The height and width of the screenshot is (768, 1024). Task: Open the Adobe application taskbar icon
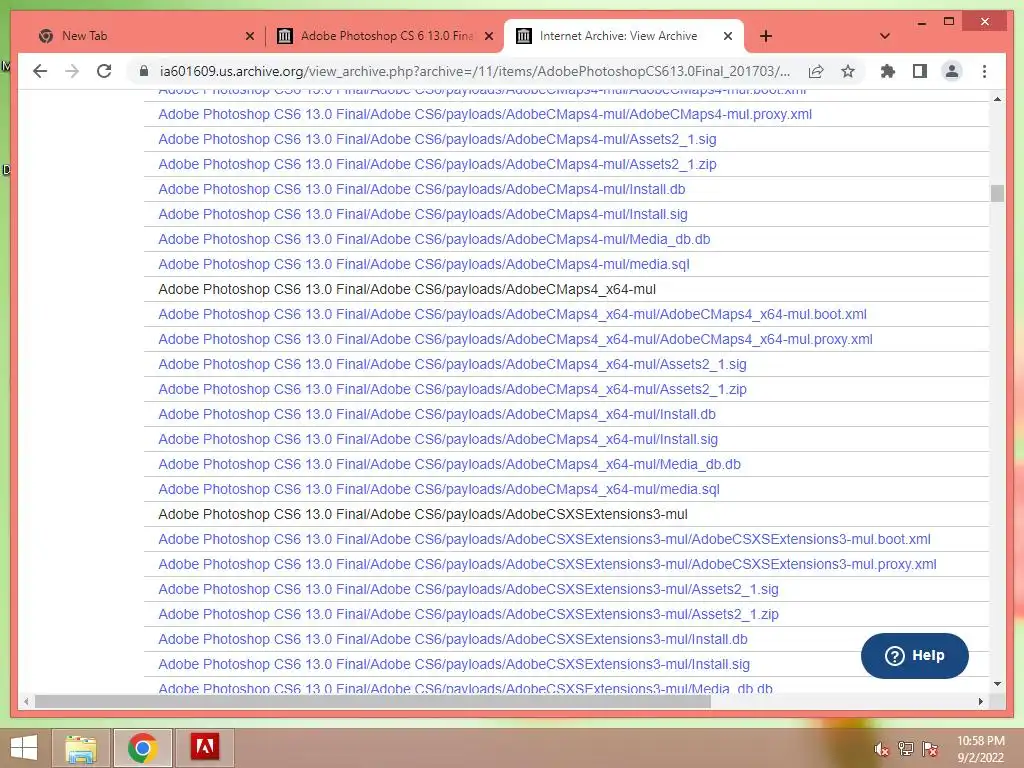coord(204,748)
